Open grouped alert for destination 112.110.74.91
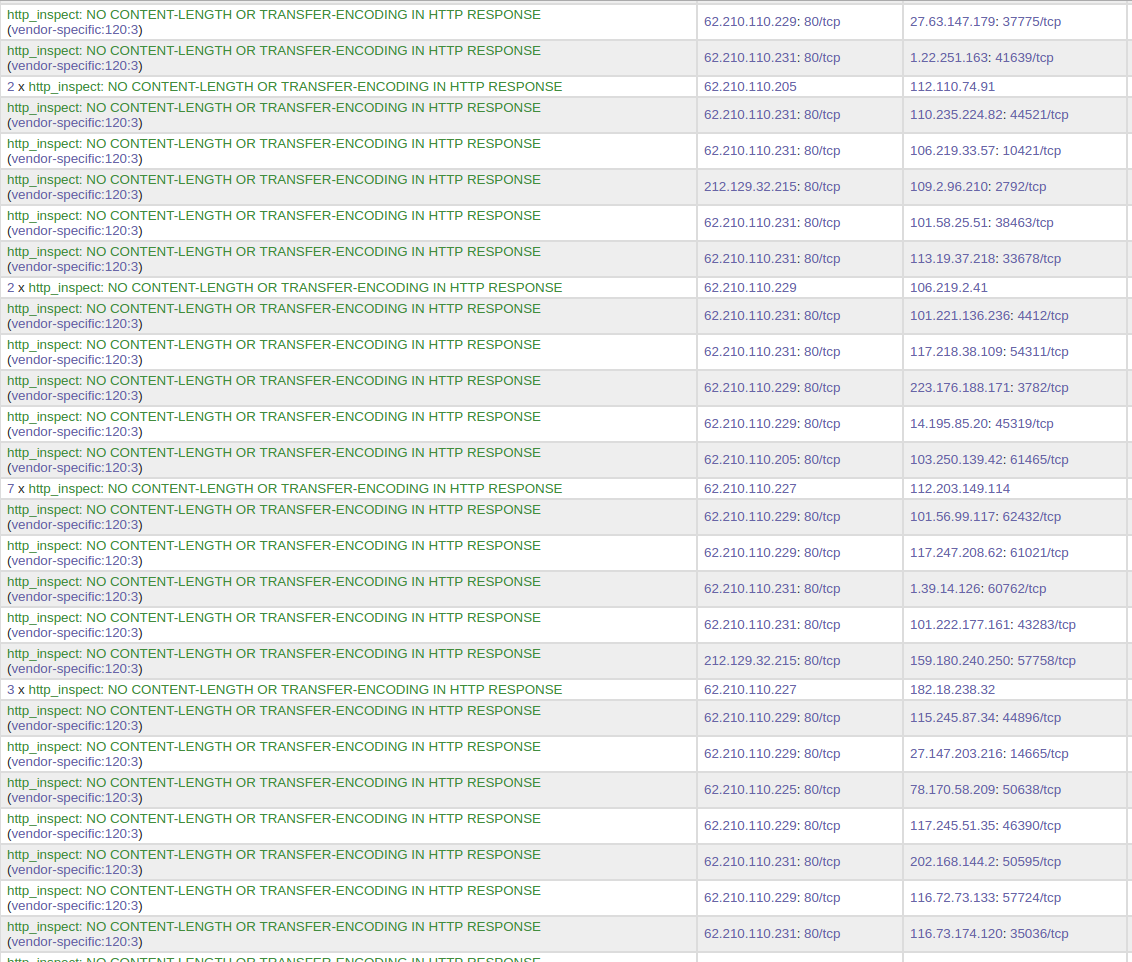1132x962 pixels. pos(284,87)
